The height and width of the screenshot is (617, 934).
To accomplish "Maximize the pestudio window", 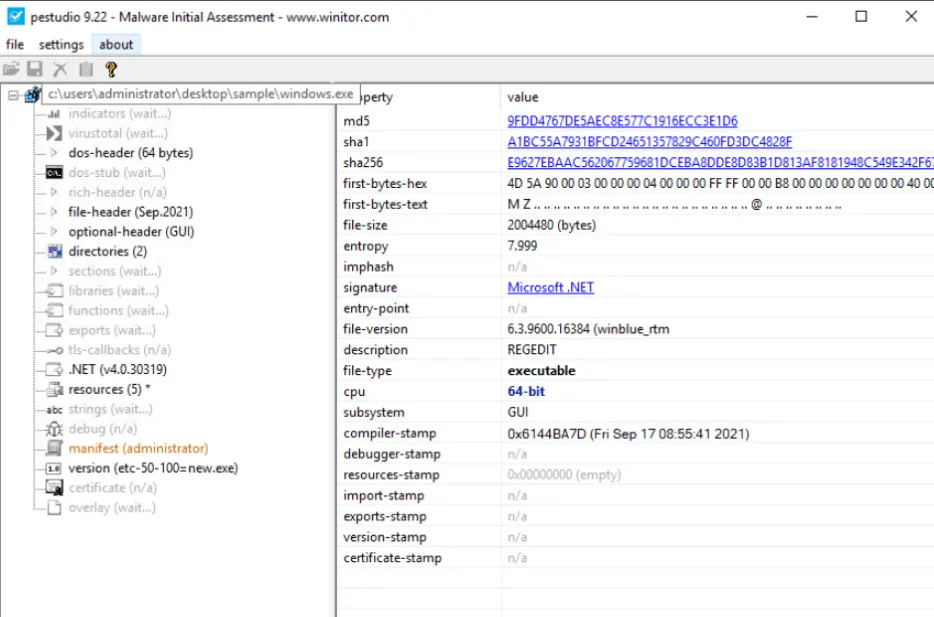I will click(x=861, y=17).
